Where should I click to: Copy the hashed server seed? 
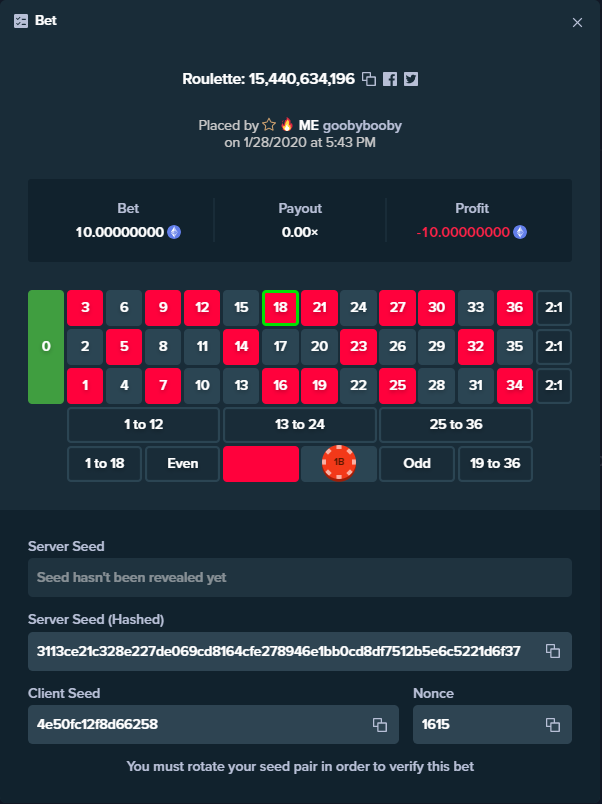(552, 651)
